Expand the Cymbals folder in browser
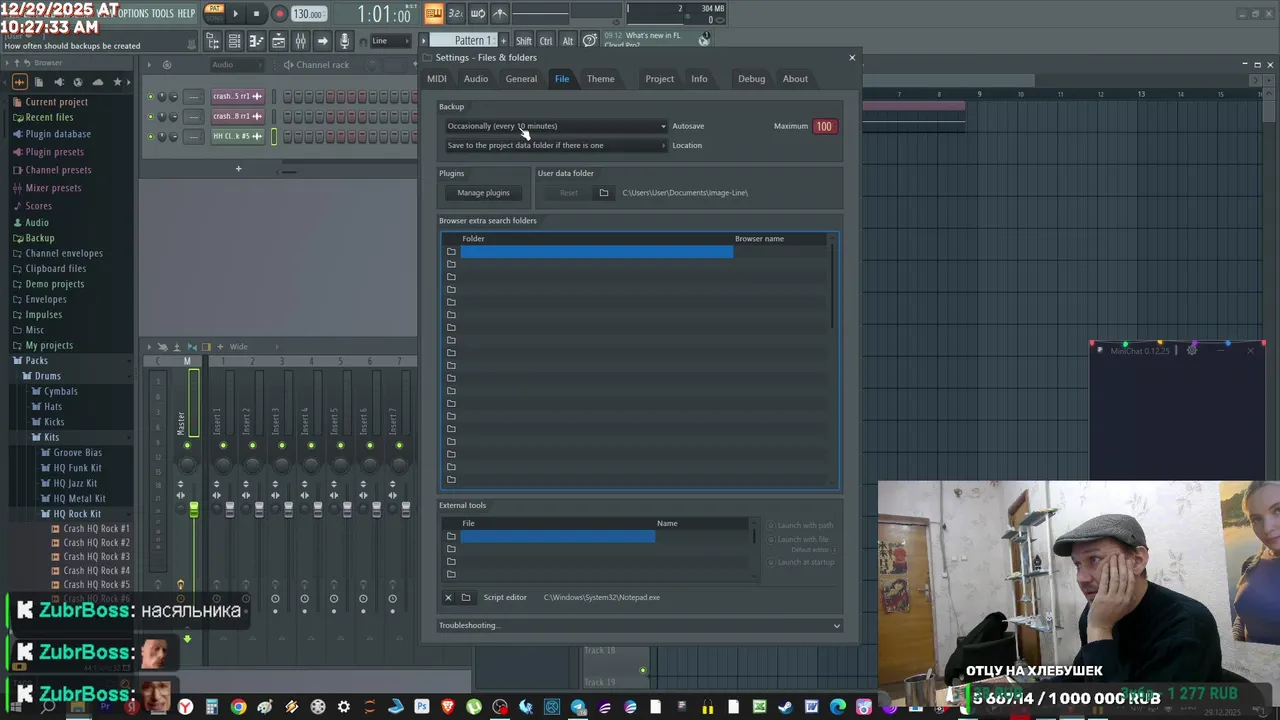This screenshot has height=720, width=1280. coord(60,391)
